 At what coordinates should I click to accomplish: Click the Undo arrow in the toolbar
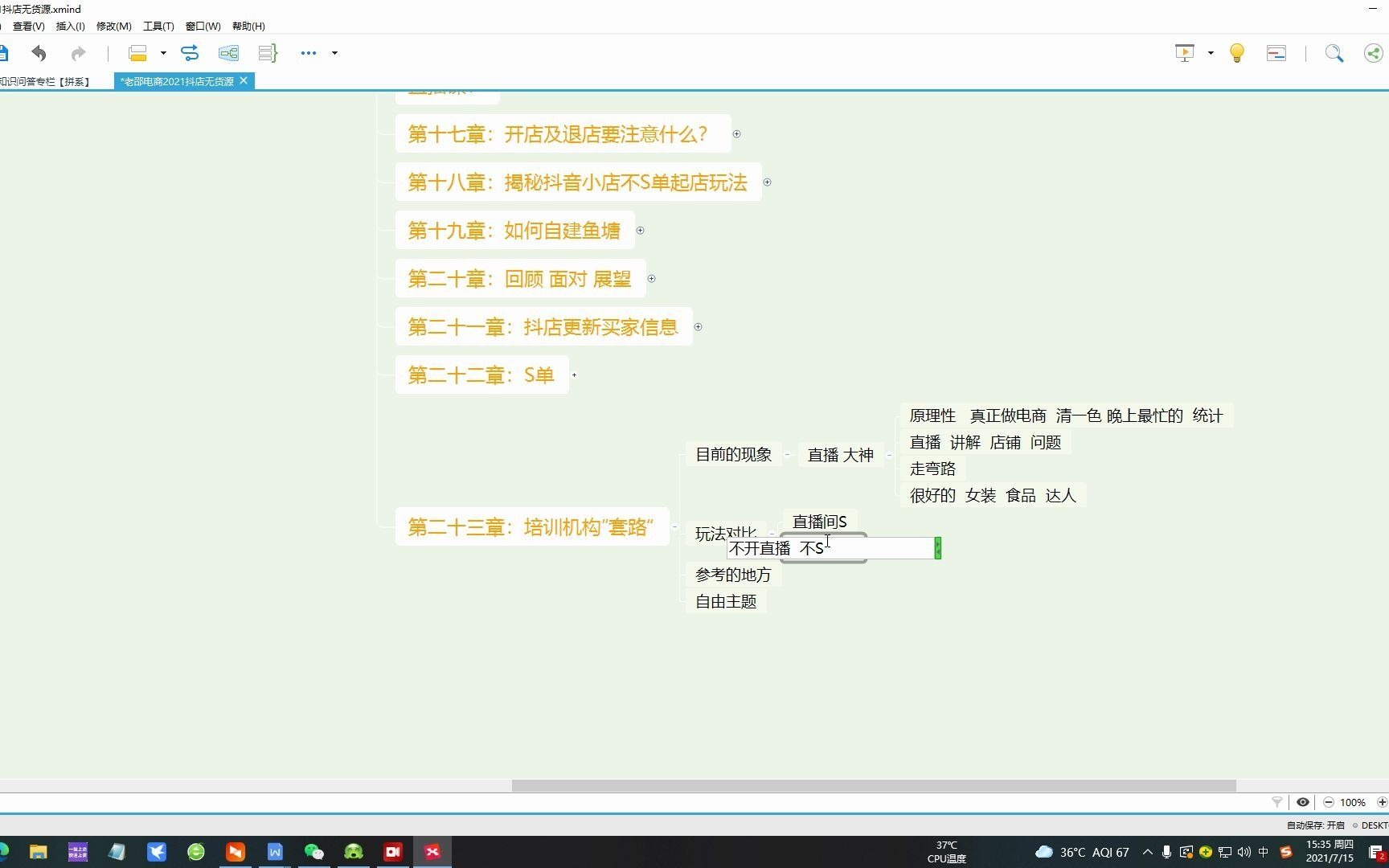click(39, 53)
